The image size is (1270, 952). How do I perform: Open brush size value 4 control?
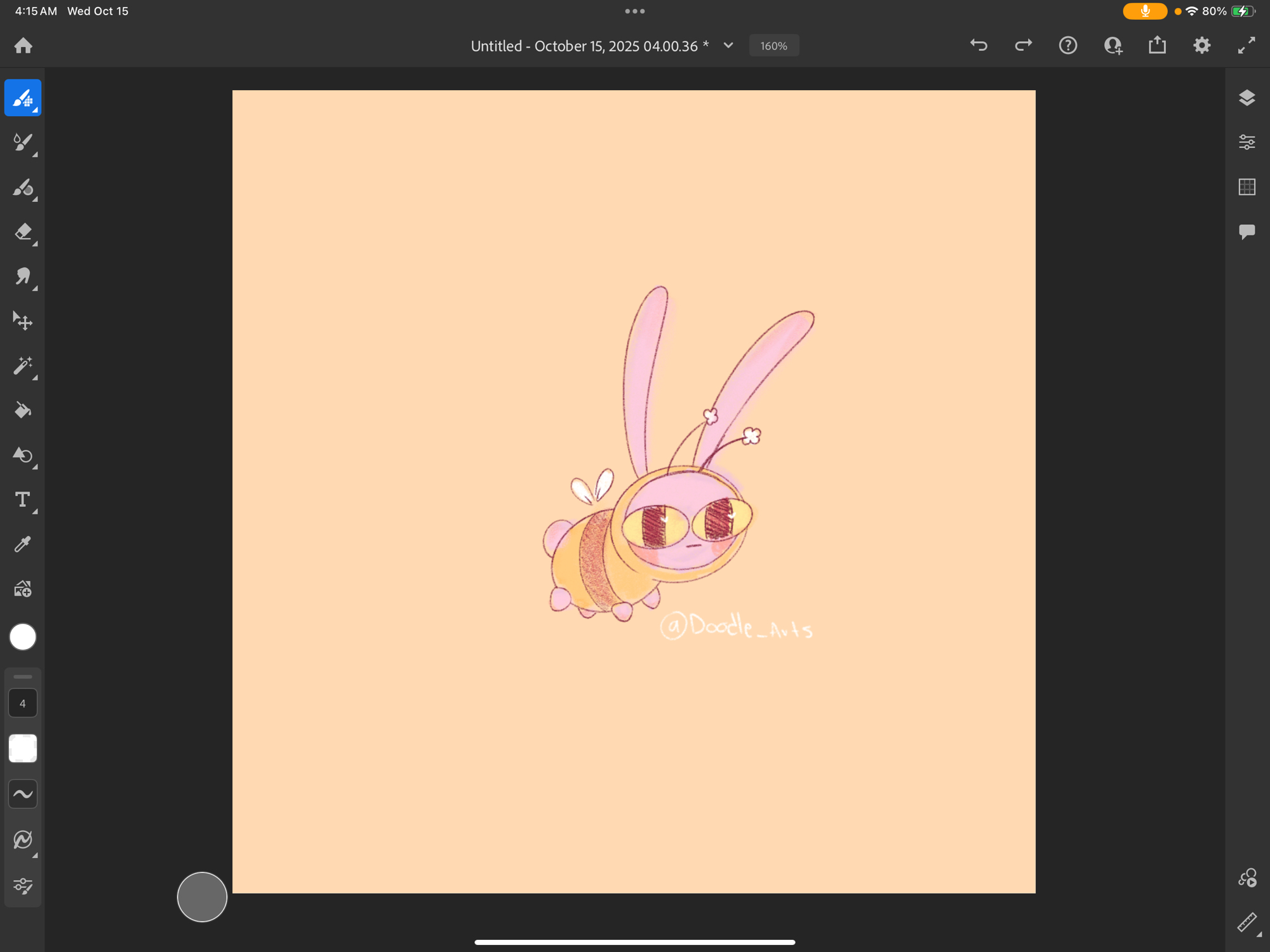click(23, 703)
